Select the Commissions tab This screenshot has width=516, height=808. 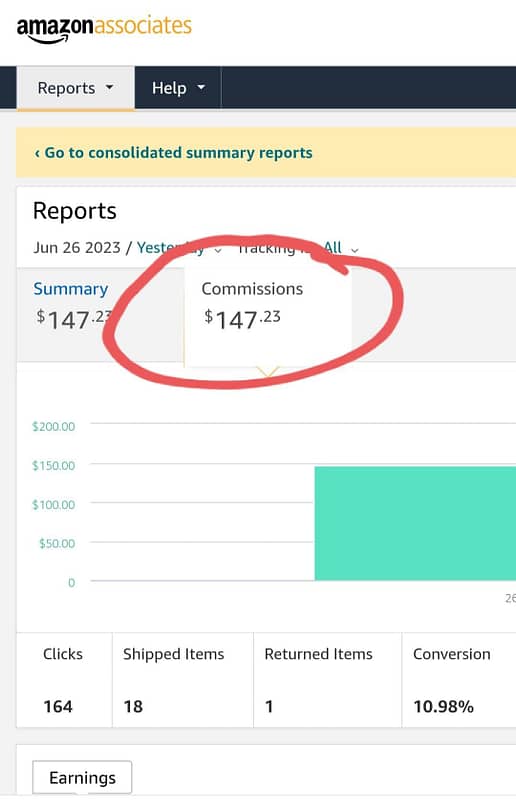click(268, 315)
